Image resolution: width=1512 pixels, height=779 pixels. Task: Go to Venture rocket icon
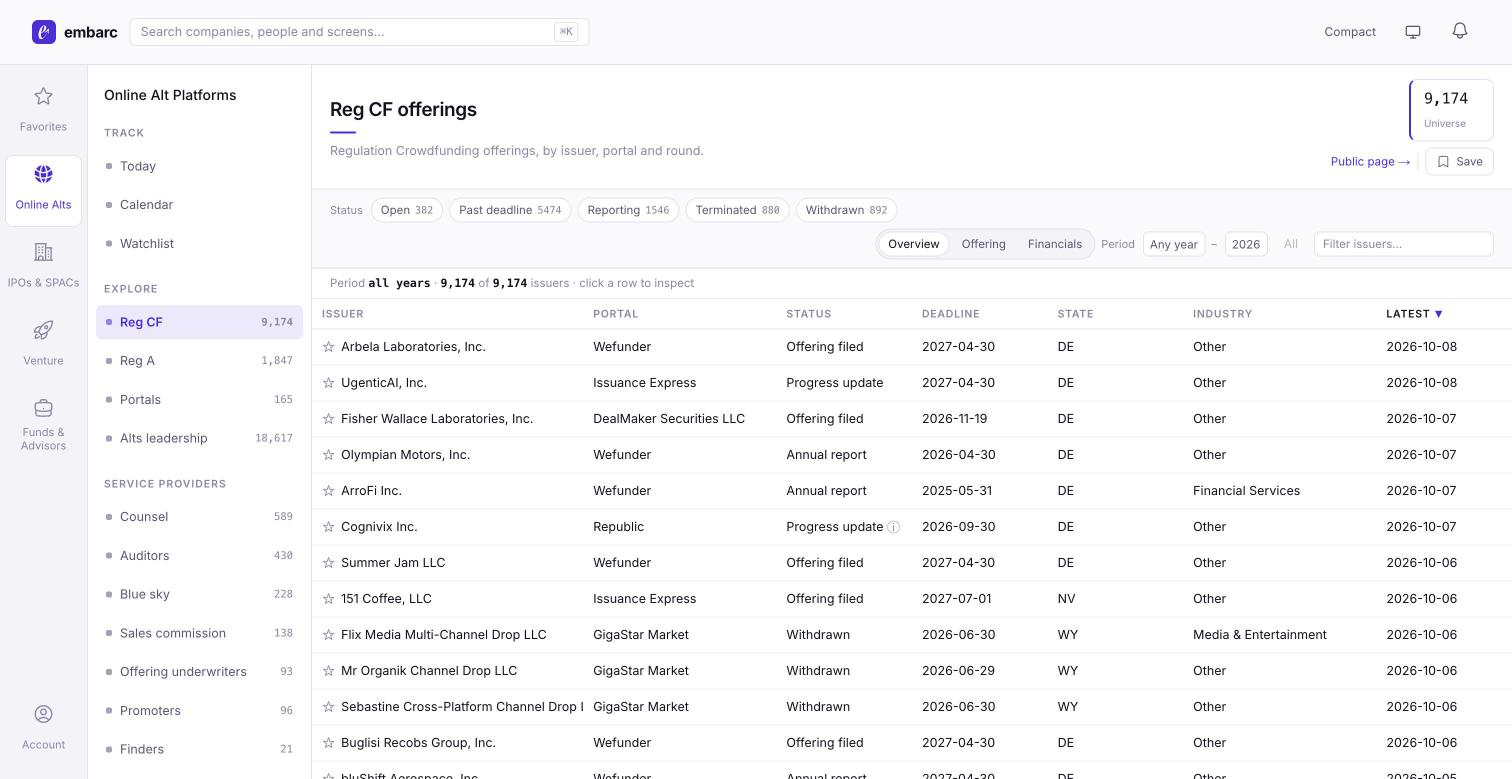point(43,330)
